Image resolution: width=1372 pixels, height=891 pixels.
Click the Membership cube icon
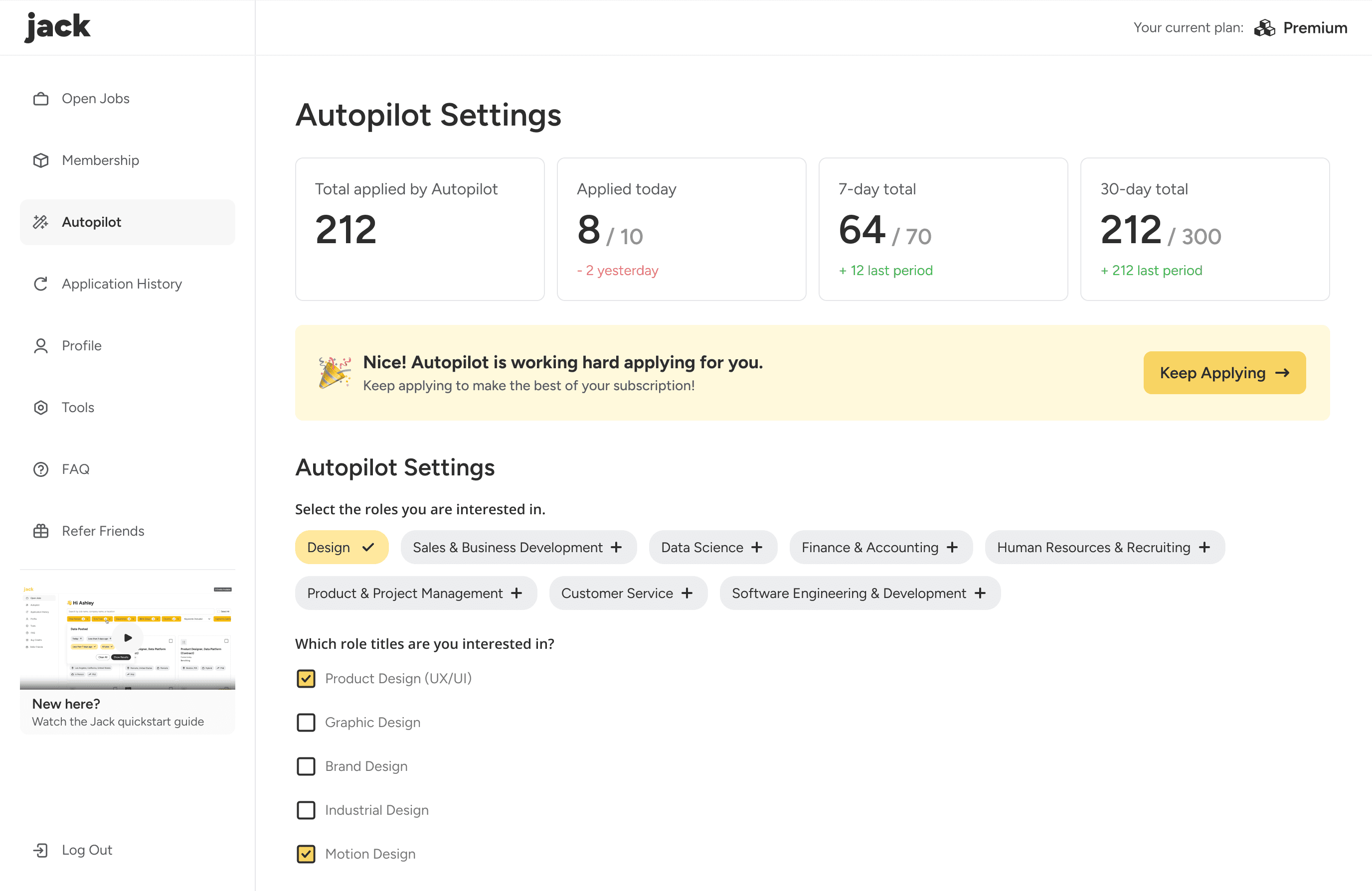[x=40, y=160]
